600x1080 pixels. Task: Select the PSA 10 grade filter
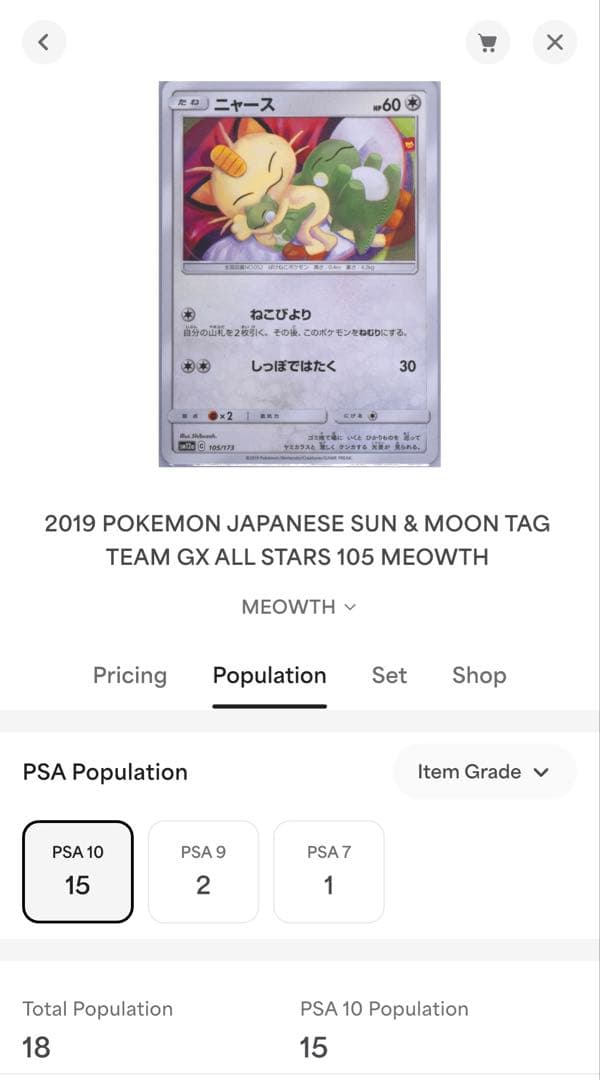(78, 870)
